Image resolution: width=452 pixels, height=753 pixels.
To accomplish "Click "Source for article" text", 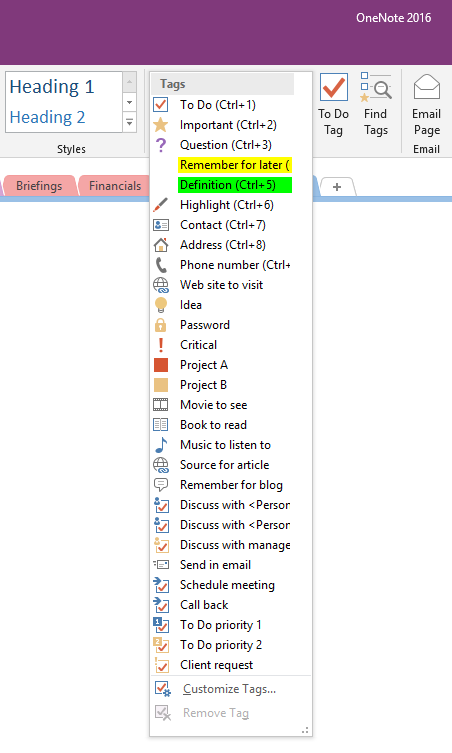I will click(x=224, y=465).
